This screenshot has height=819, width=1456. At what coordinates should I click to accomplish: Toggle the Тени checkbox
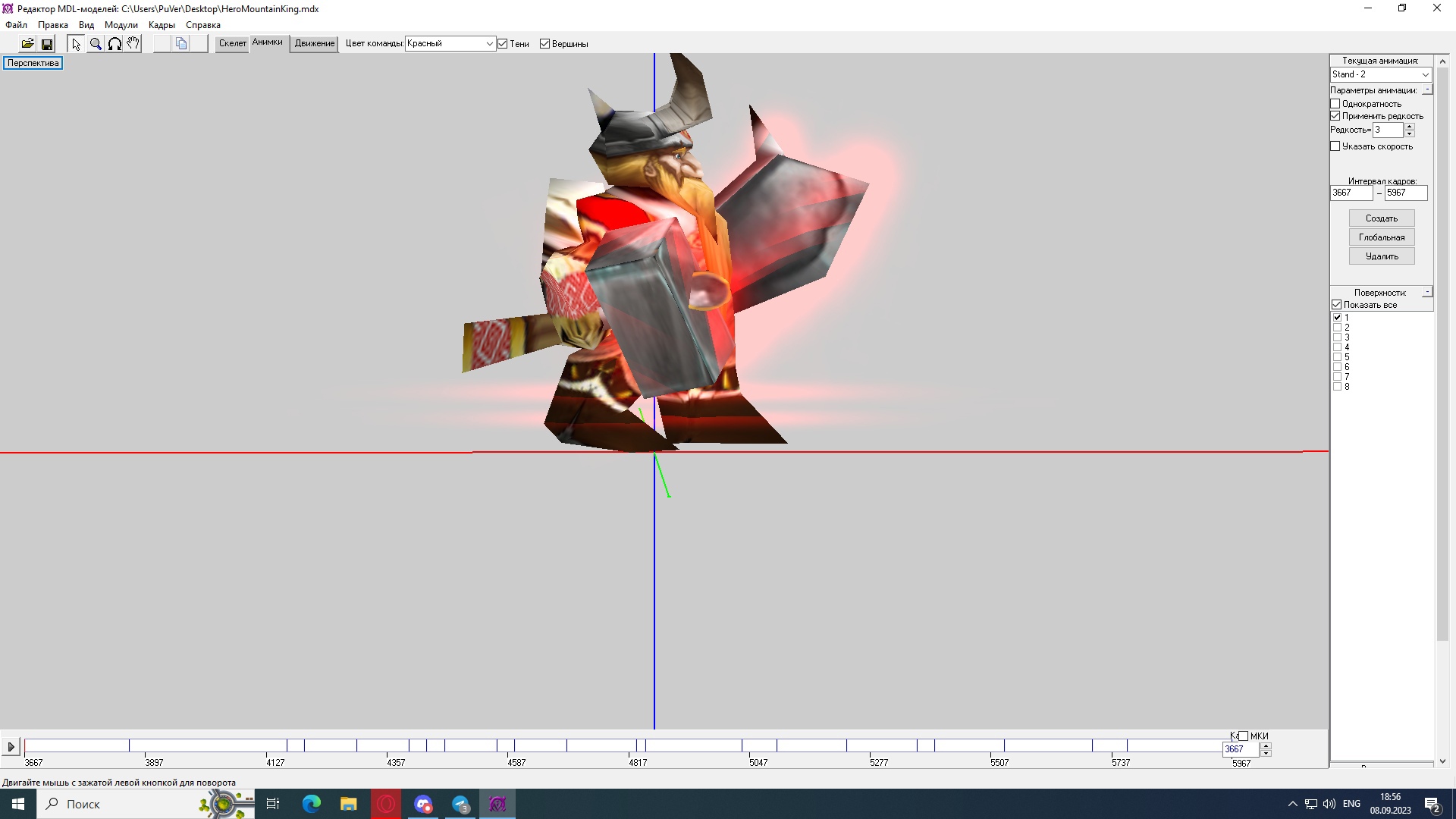[x=503, y=44]
